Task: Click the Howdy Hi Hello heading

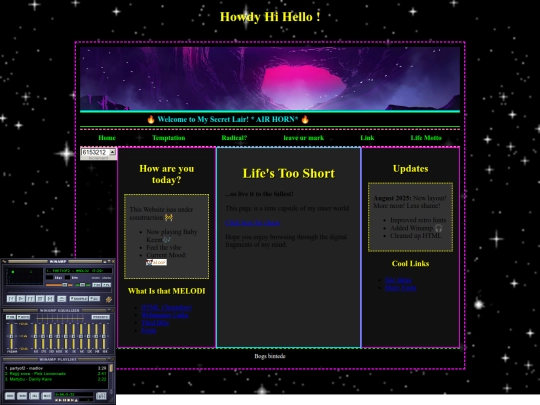Action: click(270, 17)
